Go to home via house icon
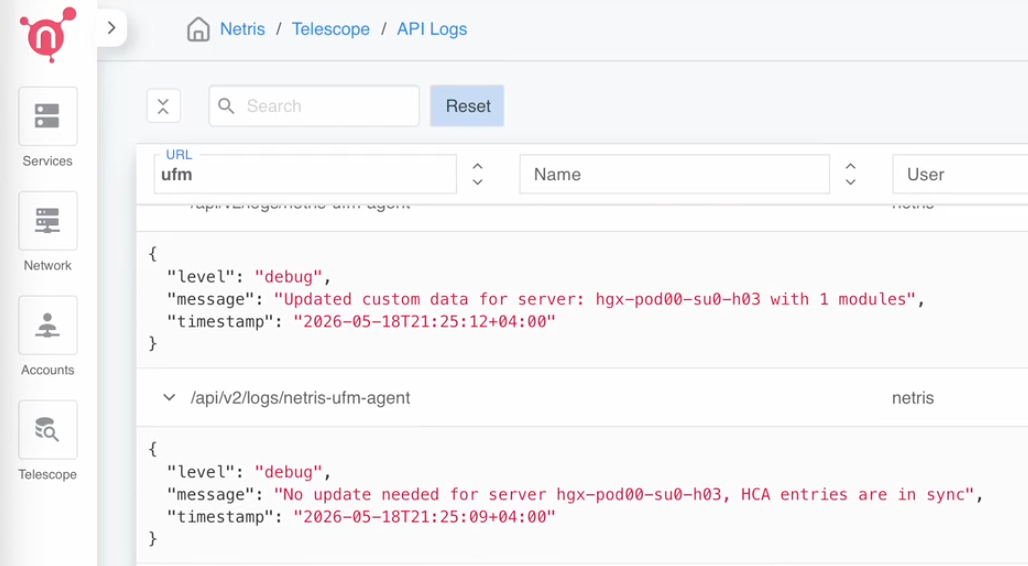Viewport: 1028px width, 566px height. click(198, 29)
